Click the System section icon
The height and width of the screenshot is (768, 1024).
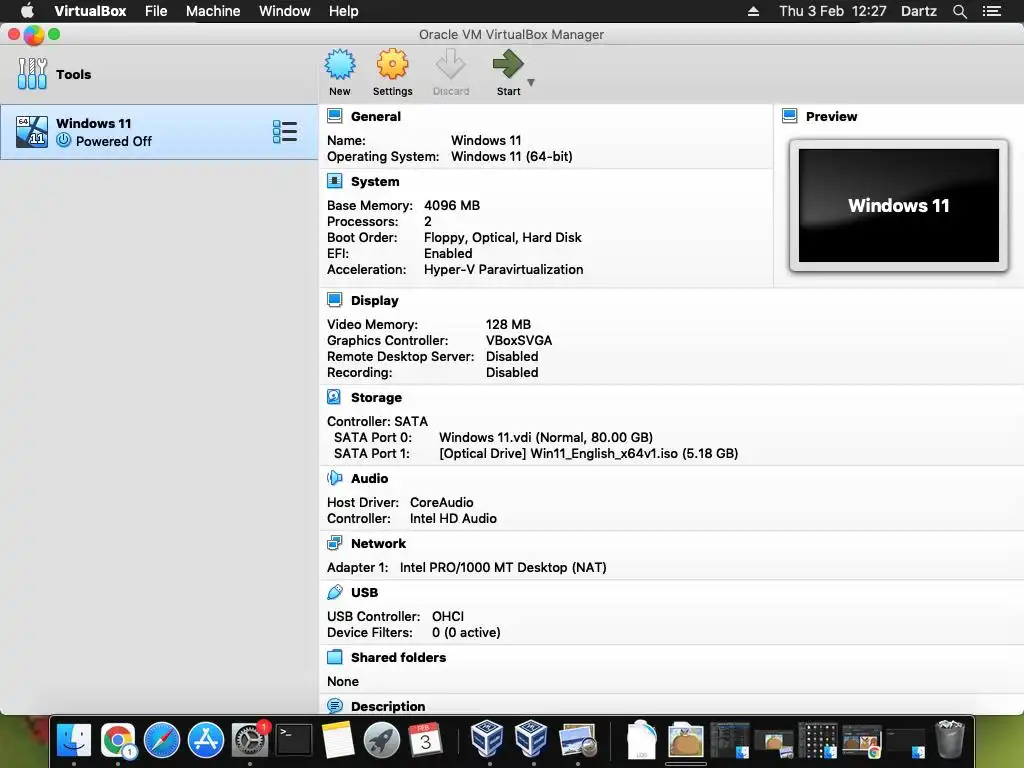(x=334, y=181)
